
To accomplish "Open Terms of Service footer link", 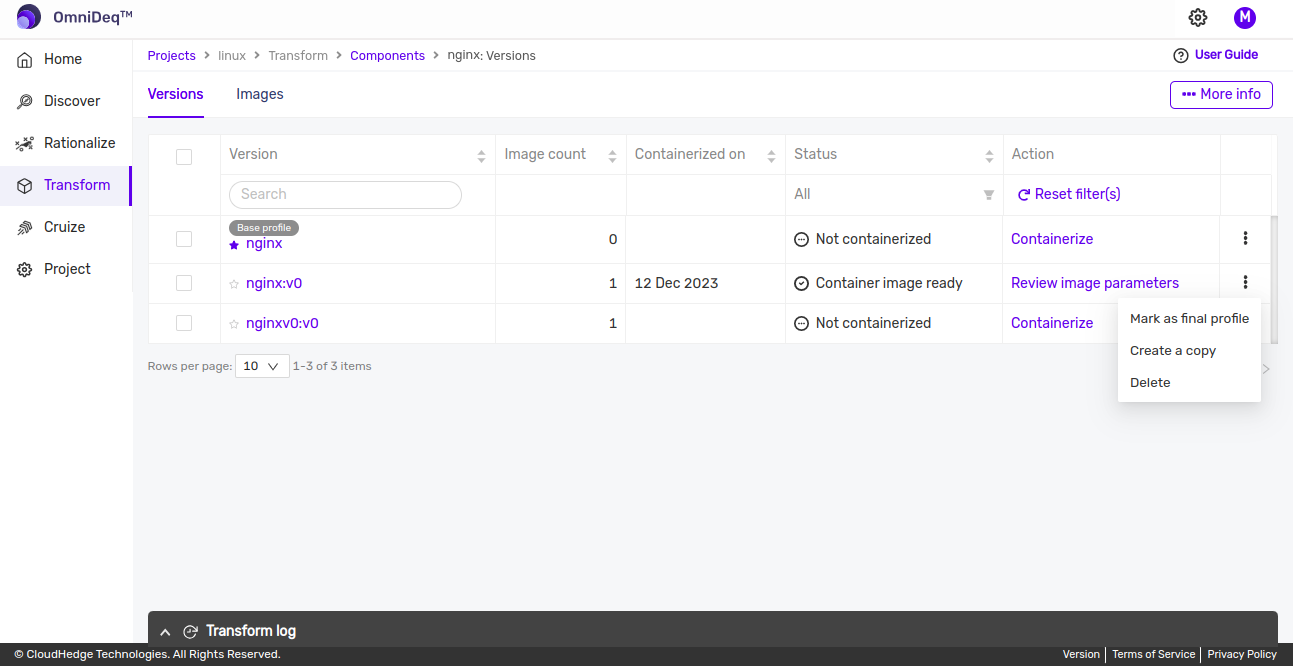I will [x=1153, y=654].
